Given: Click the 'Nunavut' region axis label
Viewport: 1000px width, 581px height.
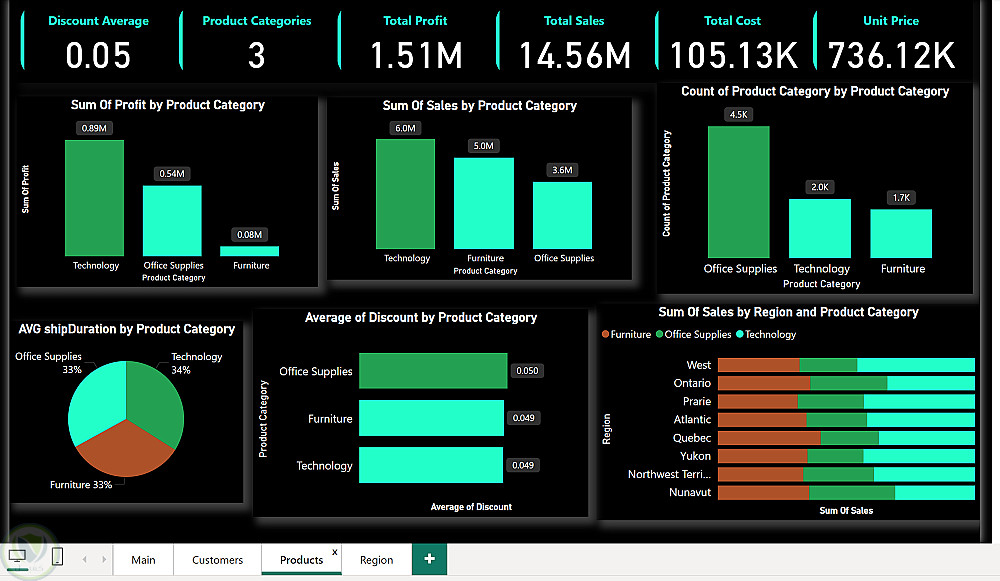Looking at the screenshot, I should [689, 492].
